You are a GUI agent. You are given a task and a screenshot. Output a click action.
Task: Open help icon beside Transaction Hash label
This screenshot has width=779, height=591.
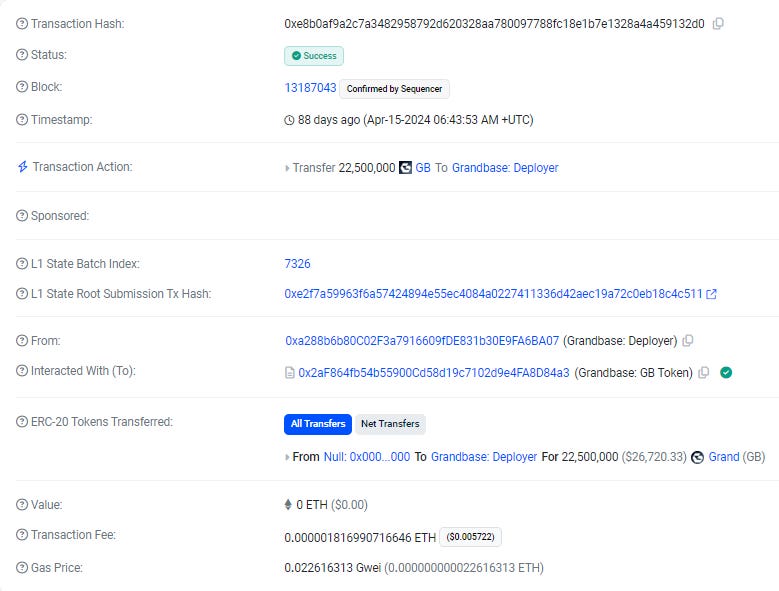pos(22,24)
